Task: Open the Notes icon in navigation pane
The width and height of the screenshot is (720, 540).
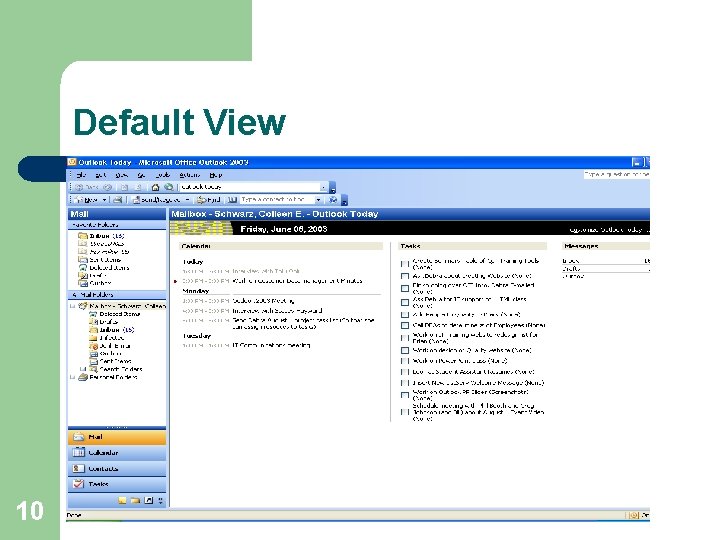Action: pyautogui.click(x=122, y=501)
